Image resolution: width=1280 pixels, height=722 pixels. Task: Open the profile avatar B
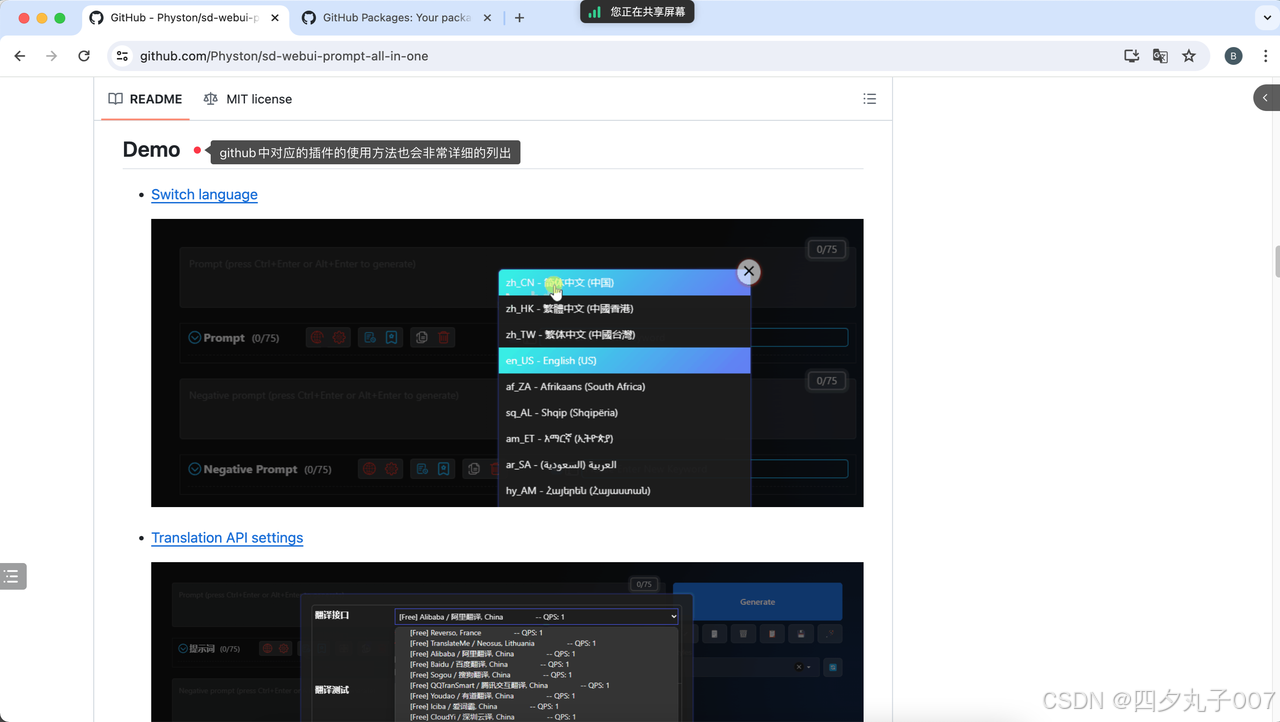coord(1233,56)
